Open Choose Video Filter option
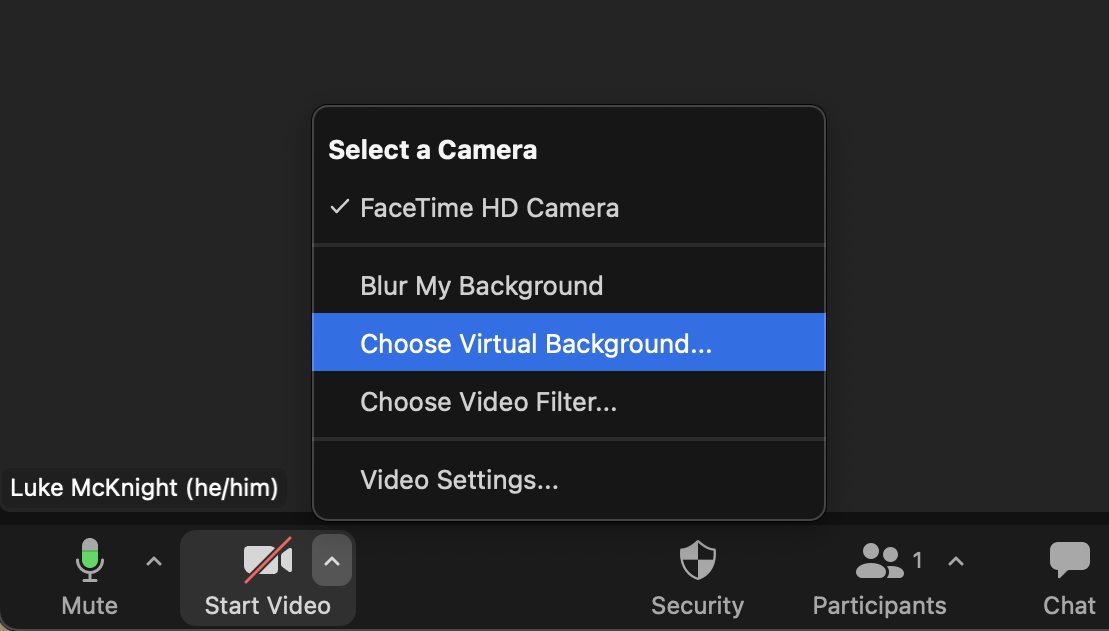This screenshot has height=631, width=1109. [x=488, y=402]
